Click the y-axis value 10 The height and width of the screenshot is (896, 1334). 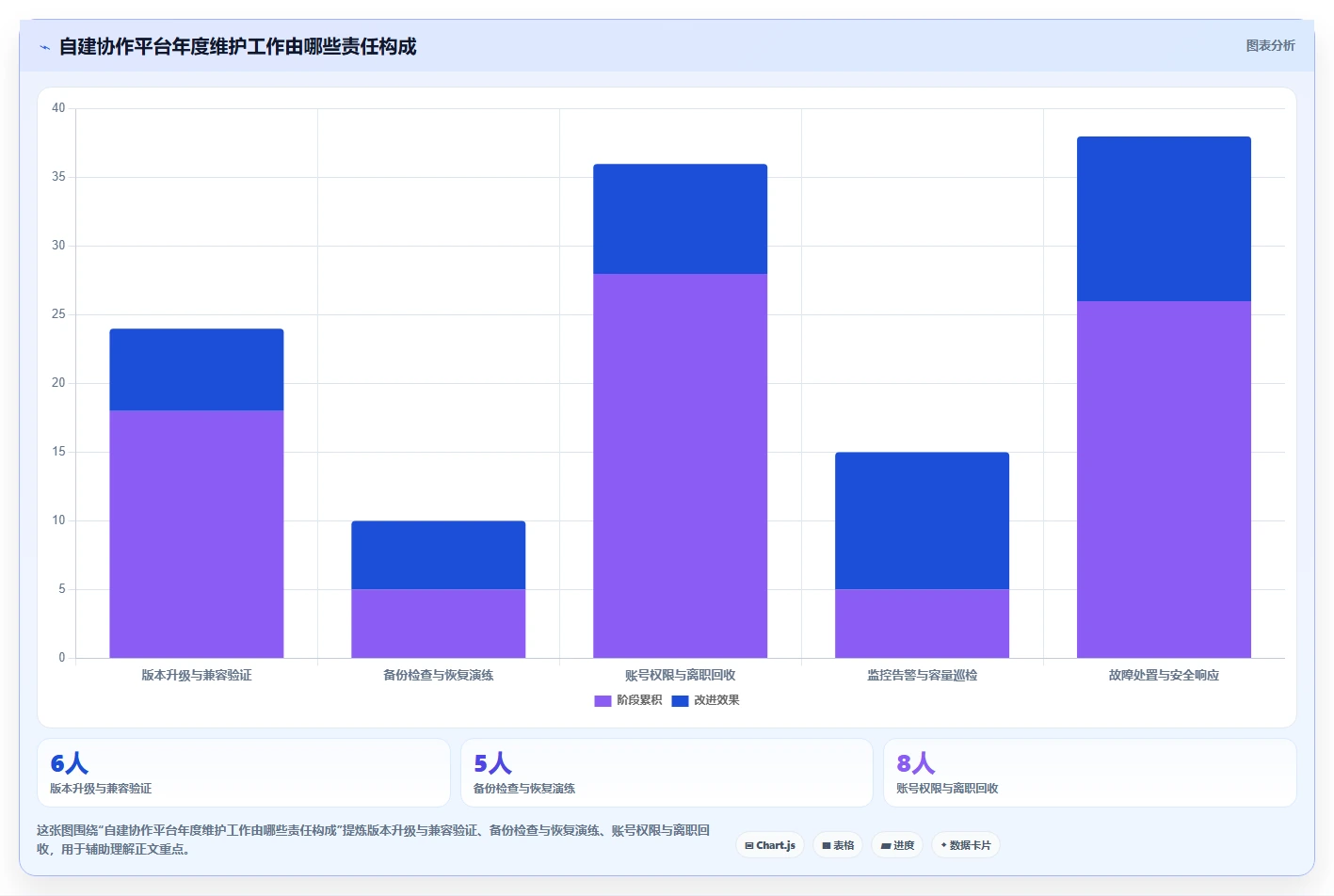(x=58, y=520)
